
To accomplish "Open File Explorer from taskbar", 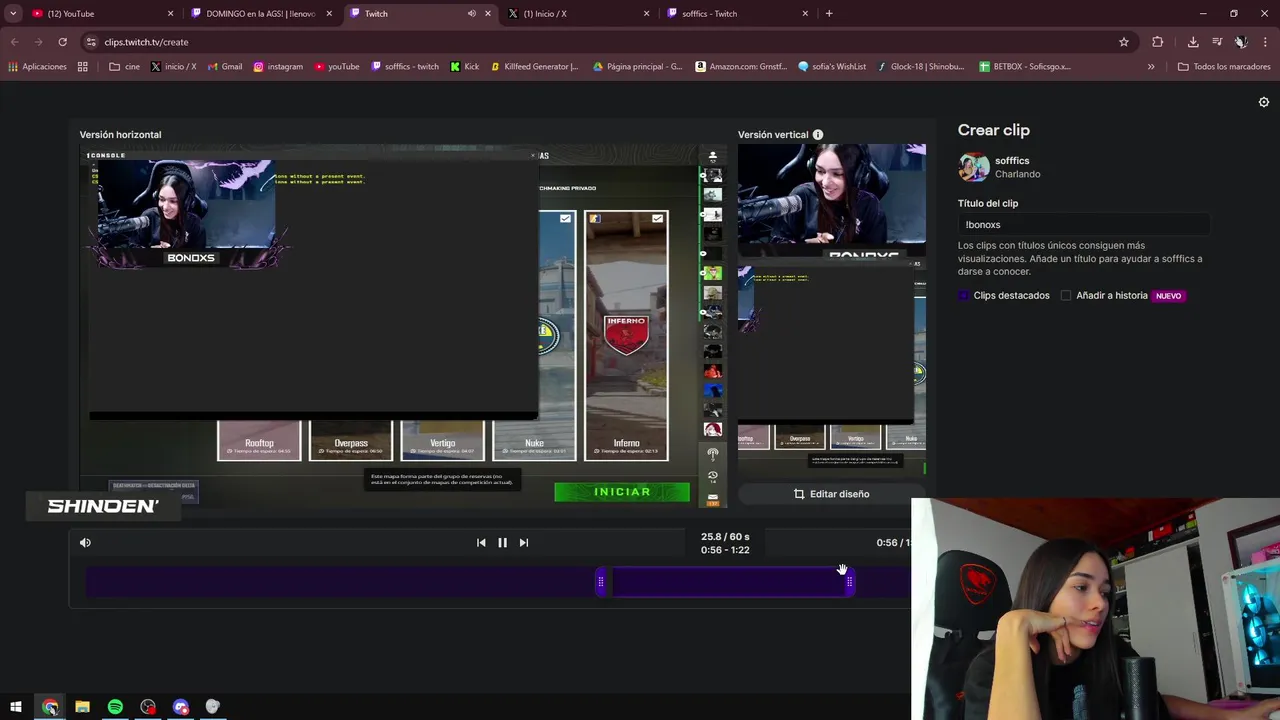I will pos(82,707).
